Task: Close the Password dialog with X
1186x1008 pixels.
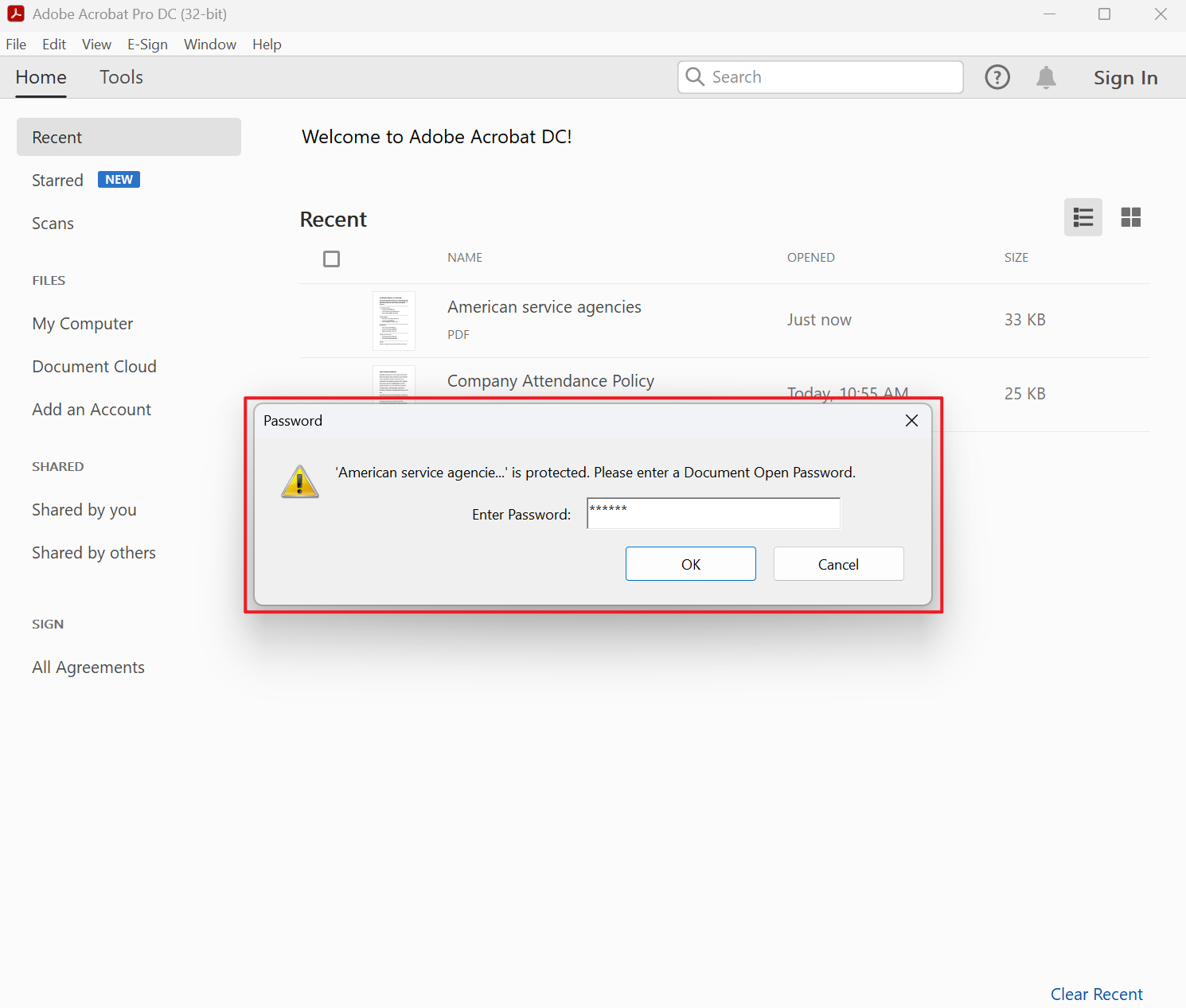Action: coord(912,421)
